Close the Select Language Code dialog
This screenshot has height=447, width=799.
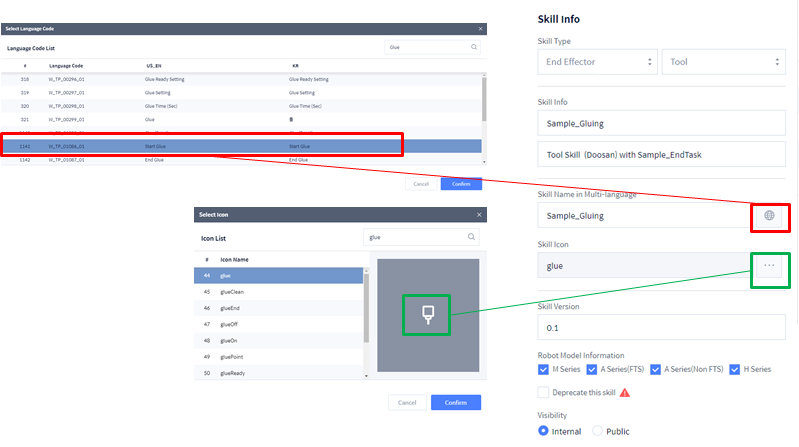tap(482, 29)
